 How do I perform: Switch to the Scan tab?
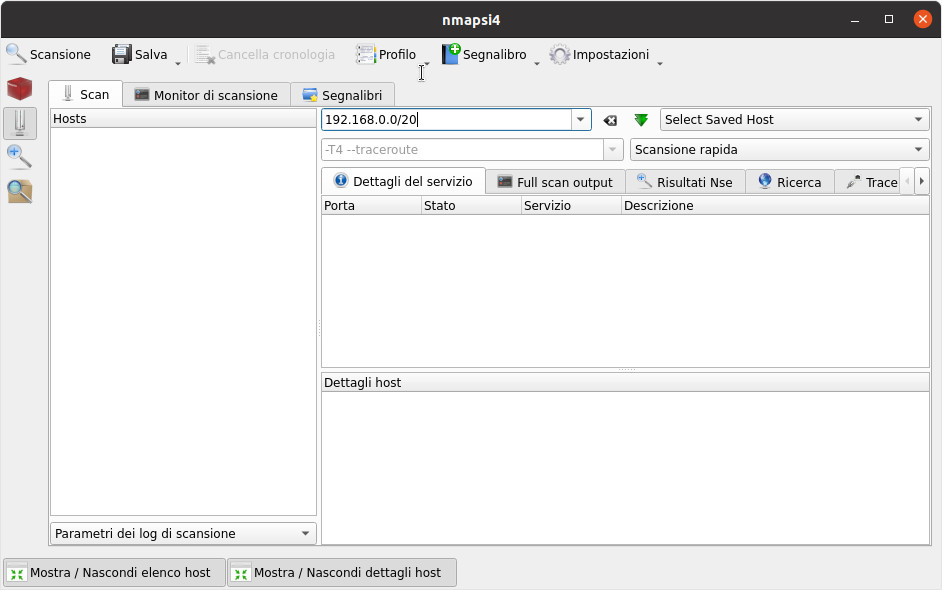[86, 95]
